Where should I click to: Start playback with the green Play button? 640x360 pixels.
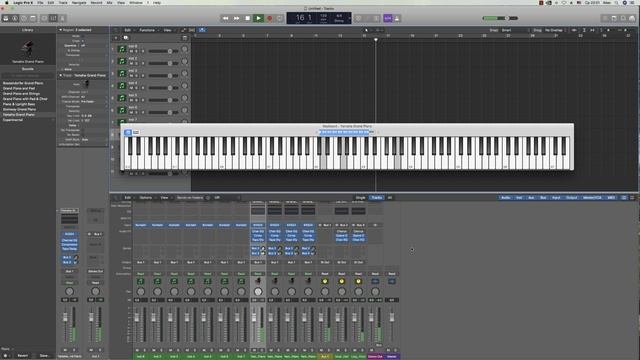tap(258, 18)
